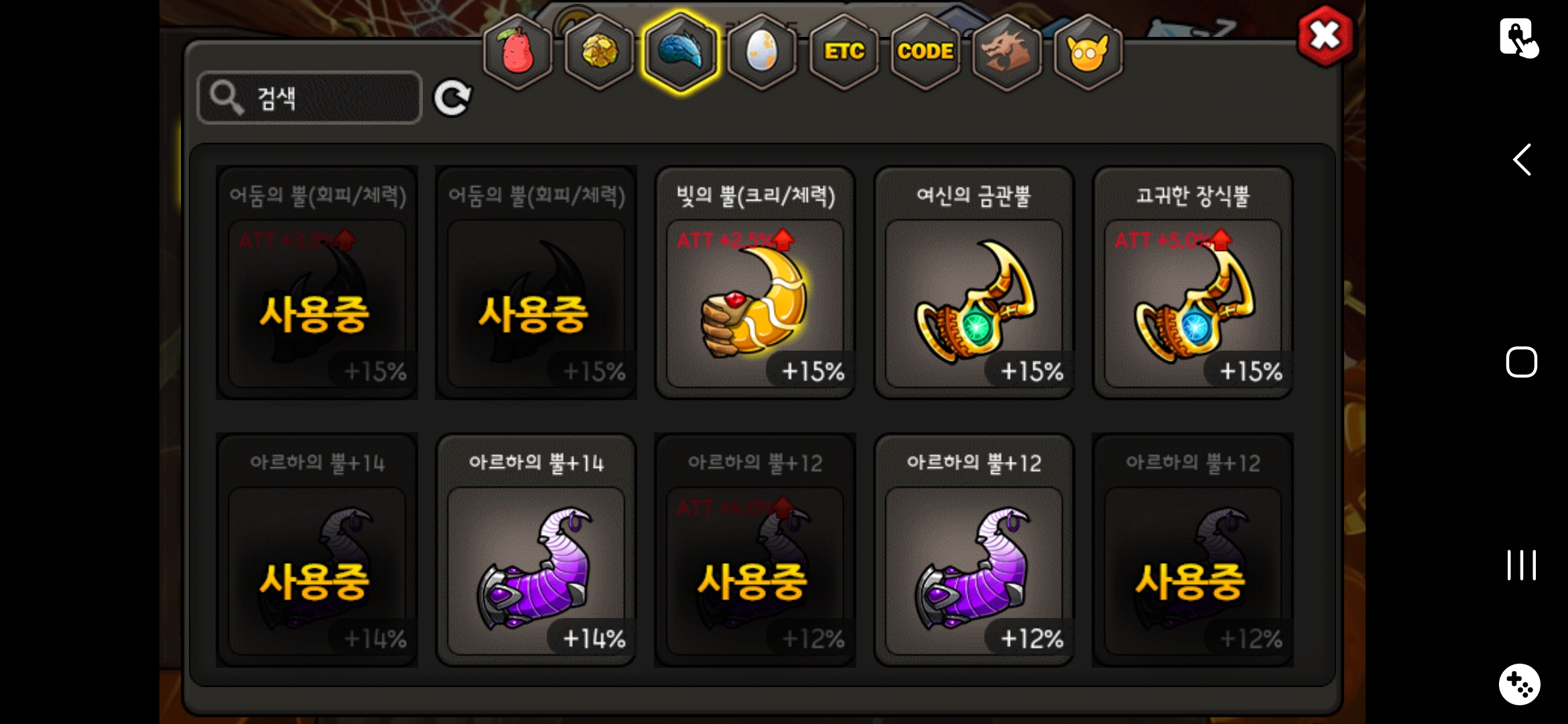Select the available 아르하의 뿔+14 horn

536,550
